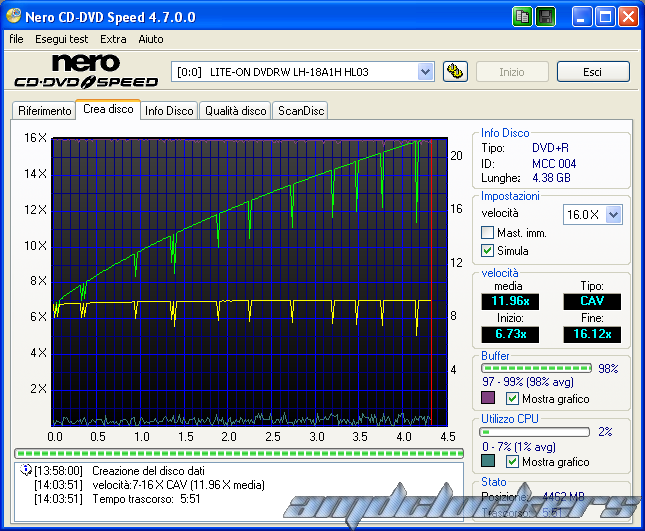Open the Esegui test menu

pos(61,39)
